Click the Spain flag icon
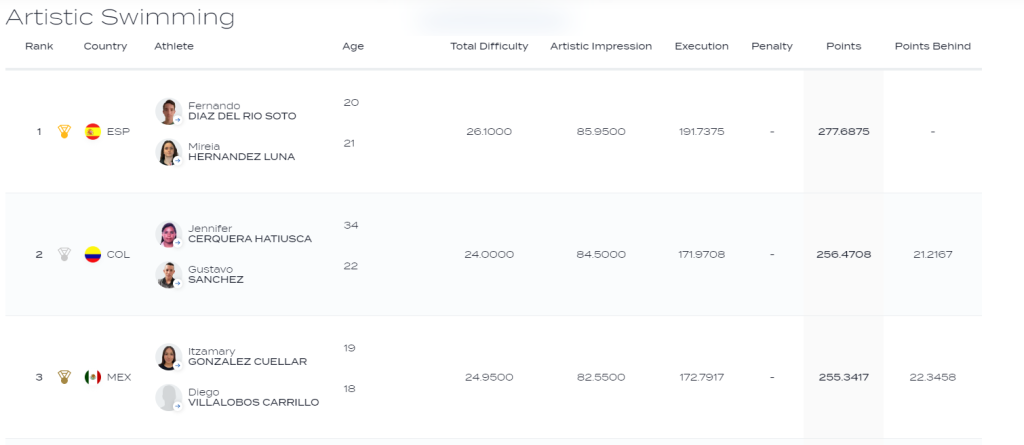 pyautogui.click(x=93, y=131)
